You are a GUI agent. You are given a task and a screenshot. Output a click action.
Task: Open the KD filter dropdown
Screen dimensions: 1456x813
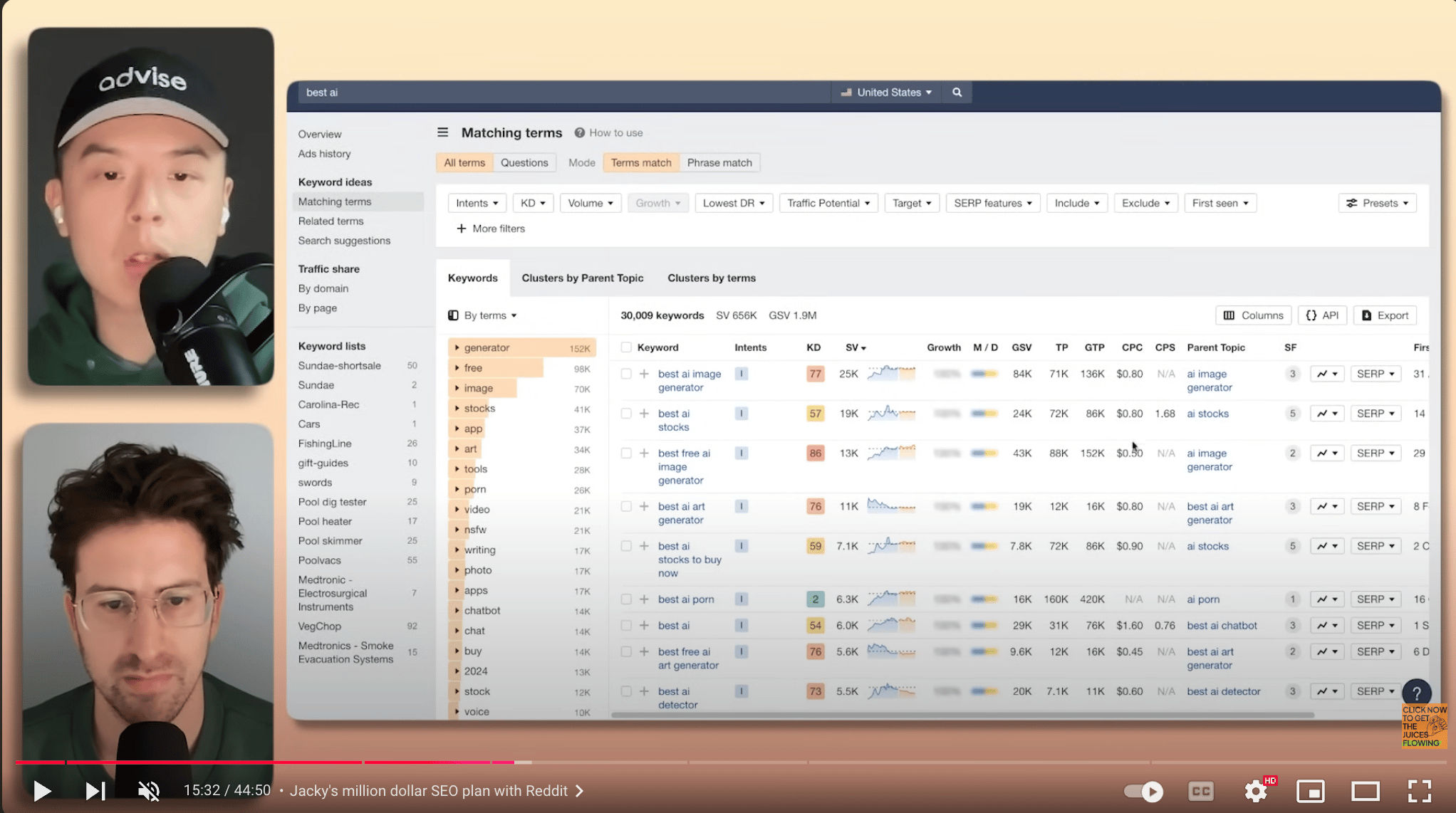point(532,203)
